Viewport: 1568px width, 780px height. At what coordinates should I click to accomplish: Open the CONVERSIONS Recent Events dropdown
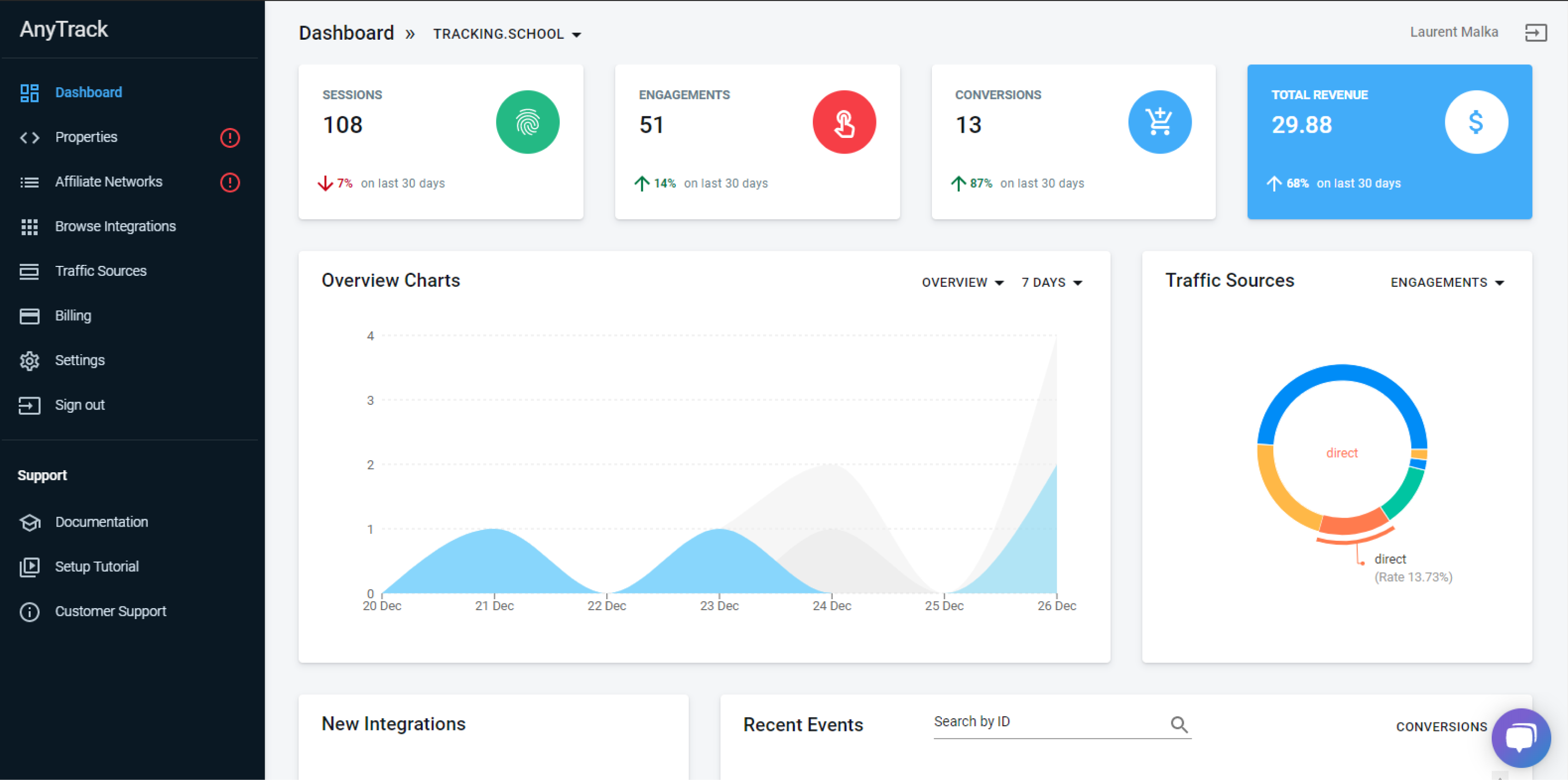pos(1442,727)
